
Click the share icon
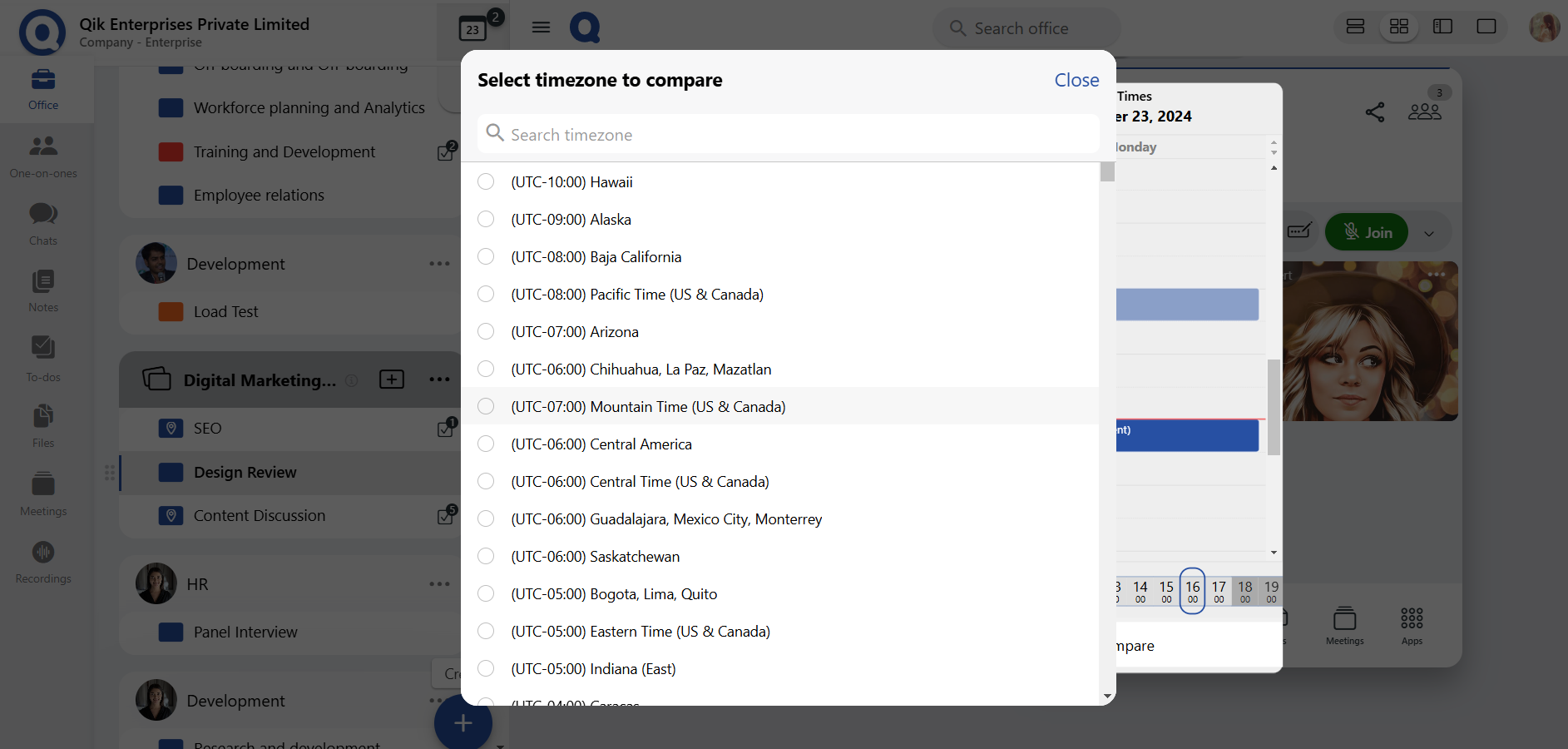coord(1375,112)
